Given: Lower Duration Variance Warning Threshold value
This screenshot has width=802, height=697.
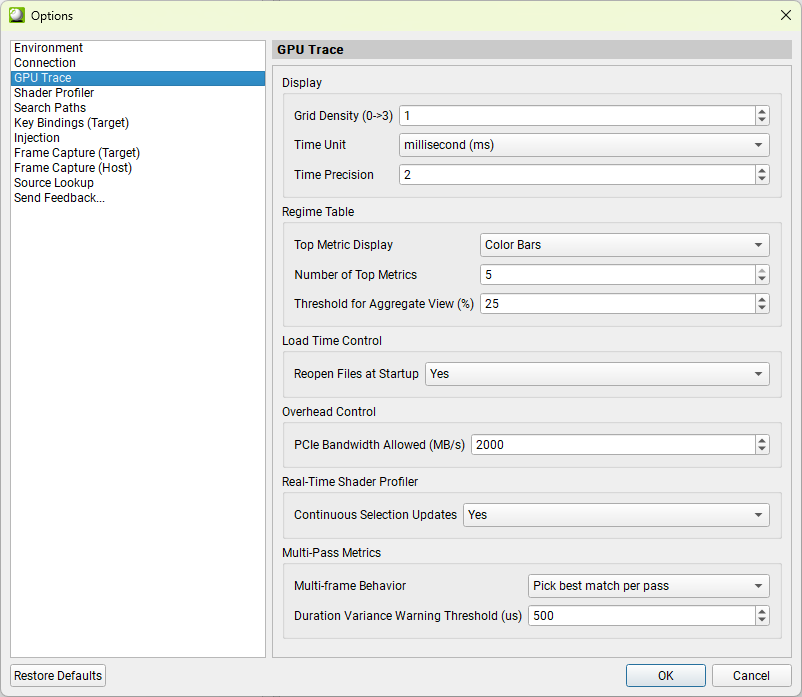Looking at the screenshot, I should (x=762, y=620).
